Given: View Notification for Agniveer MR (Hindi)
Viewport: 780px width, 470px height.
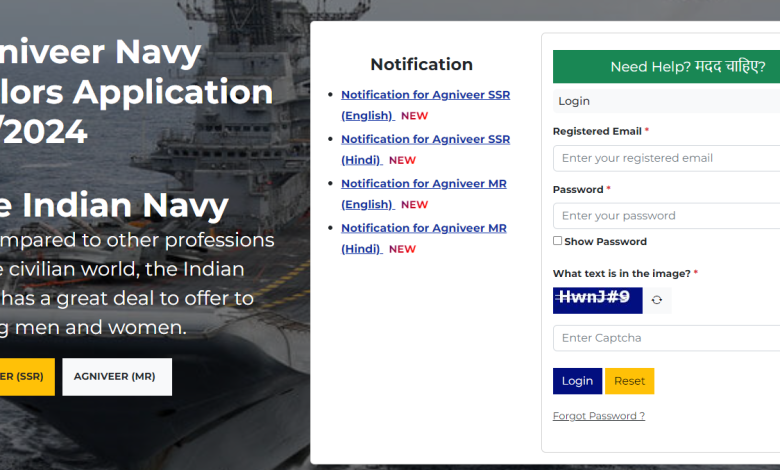Looking at the screenshot, I should 423,228.
